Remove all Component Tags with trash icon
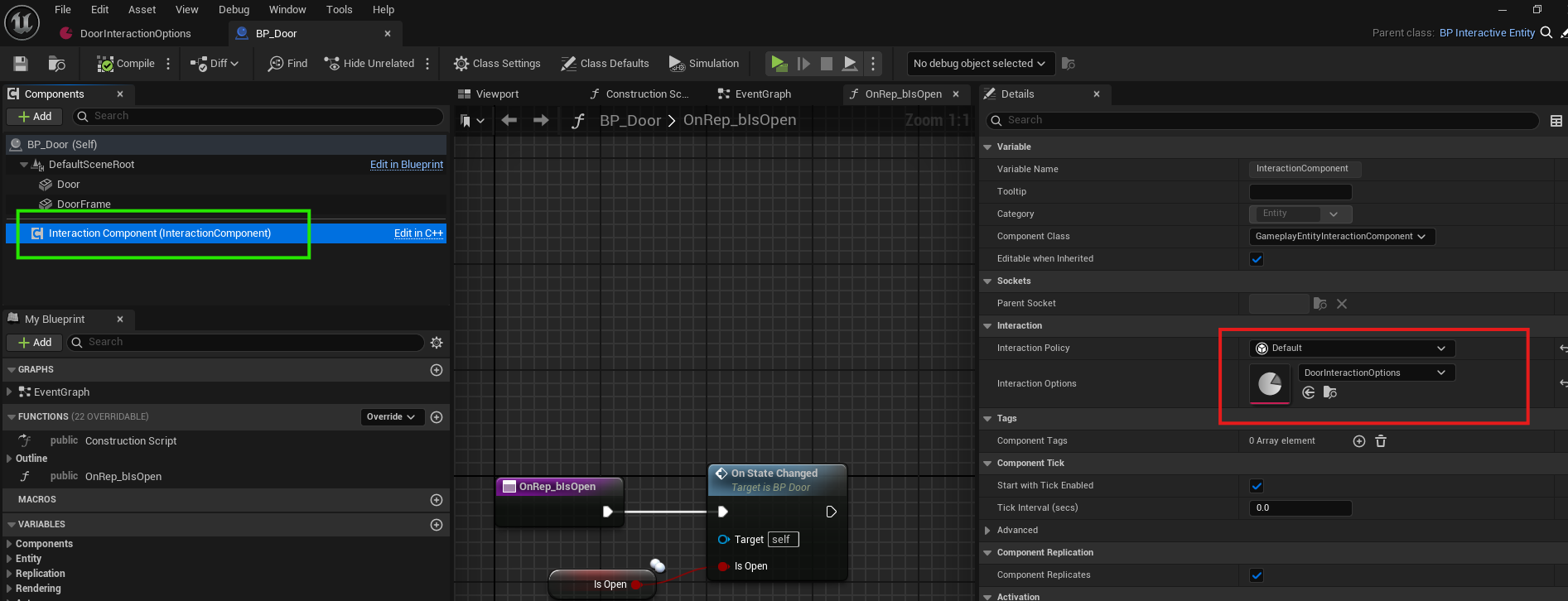The width and height of the screenshot is (1568, 601). [x=1381, y=441]
